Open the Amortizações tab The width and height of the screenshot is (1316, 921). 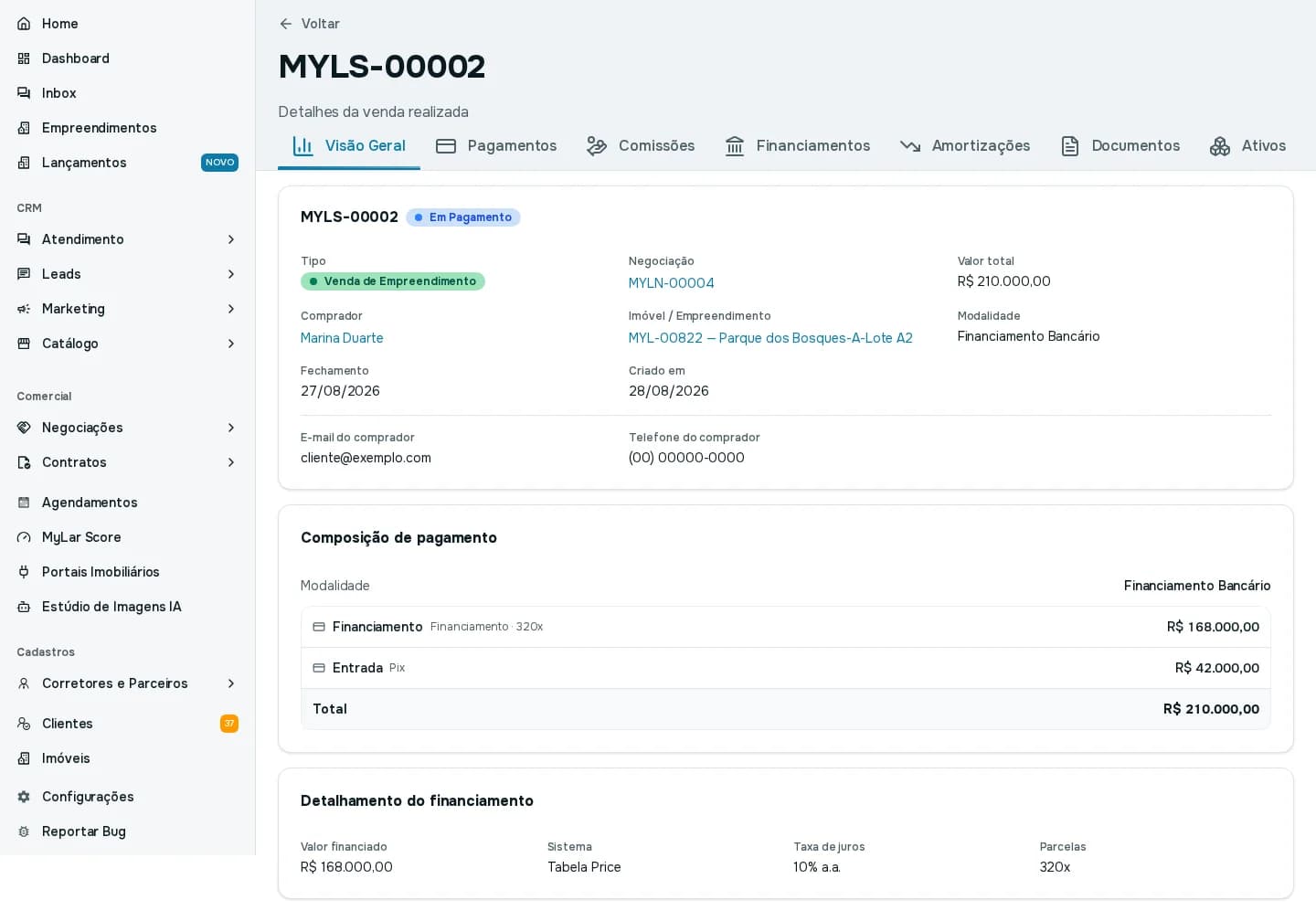click(x=965, y=146)
